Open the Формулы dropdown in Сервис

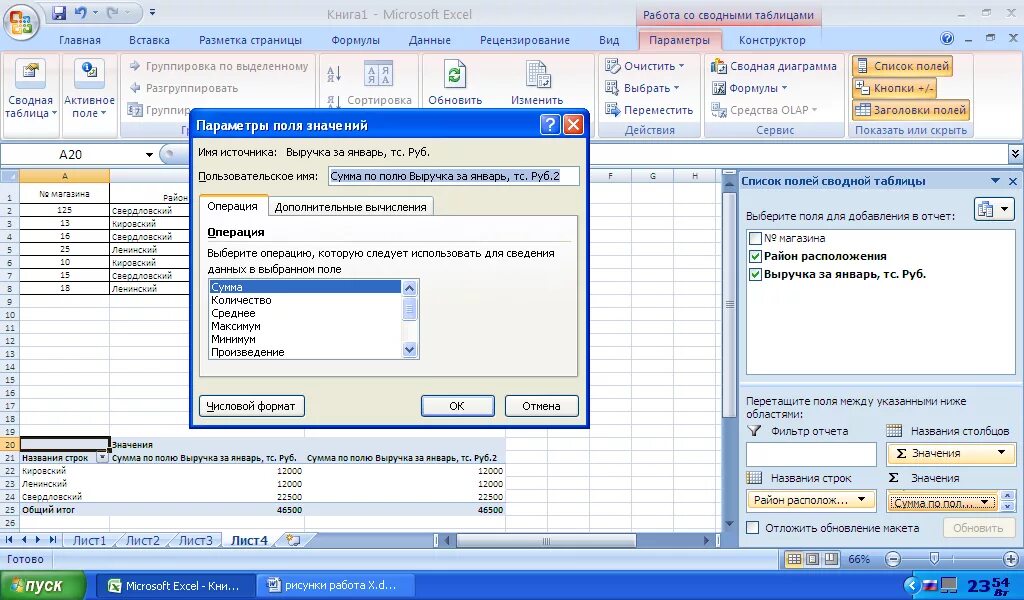[x=750, y=87]
